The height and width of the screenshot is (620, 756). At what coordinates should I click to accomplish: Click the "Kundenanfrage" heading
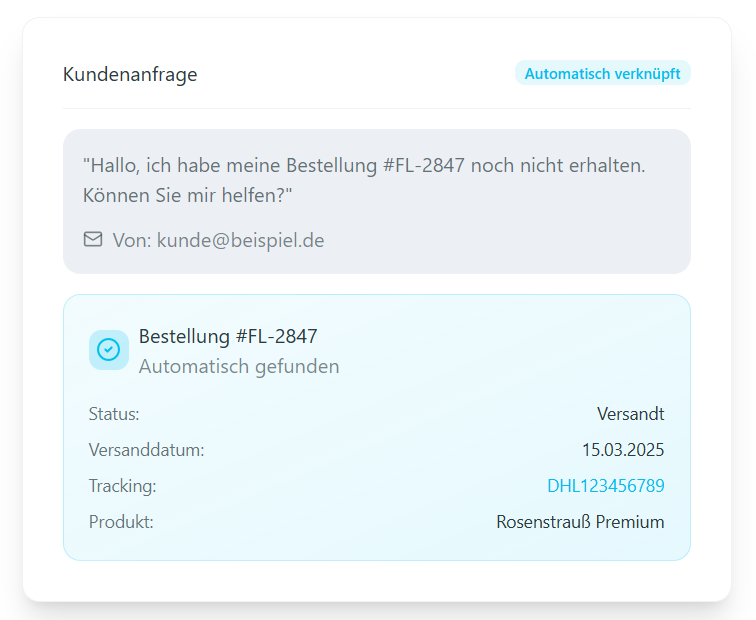tap(130, 74)
